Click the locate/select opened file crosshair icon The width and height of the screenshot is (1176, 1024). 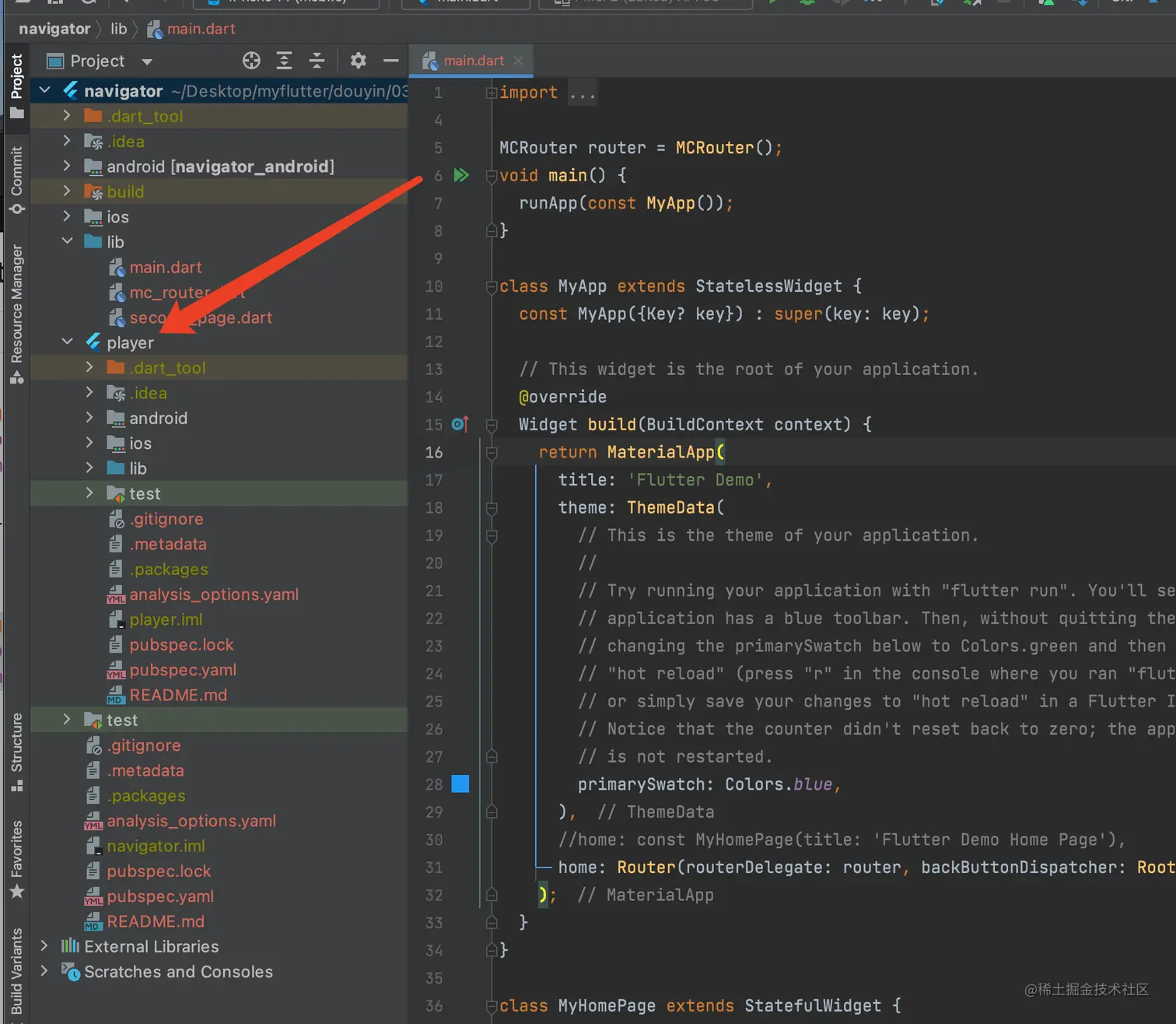coord(251,61)
